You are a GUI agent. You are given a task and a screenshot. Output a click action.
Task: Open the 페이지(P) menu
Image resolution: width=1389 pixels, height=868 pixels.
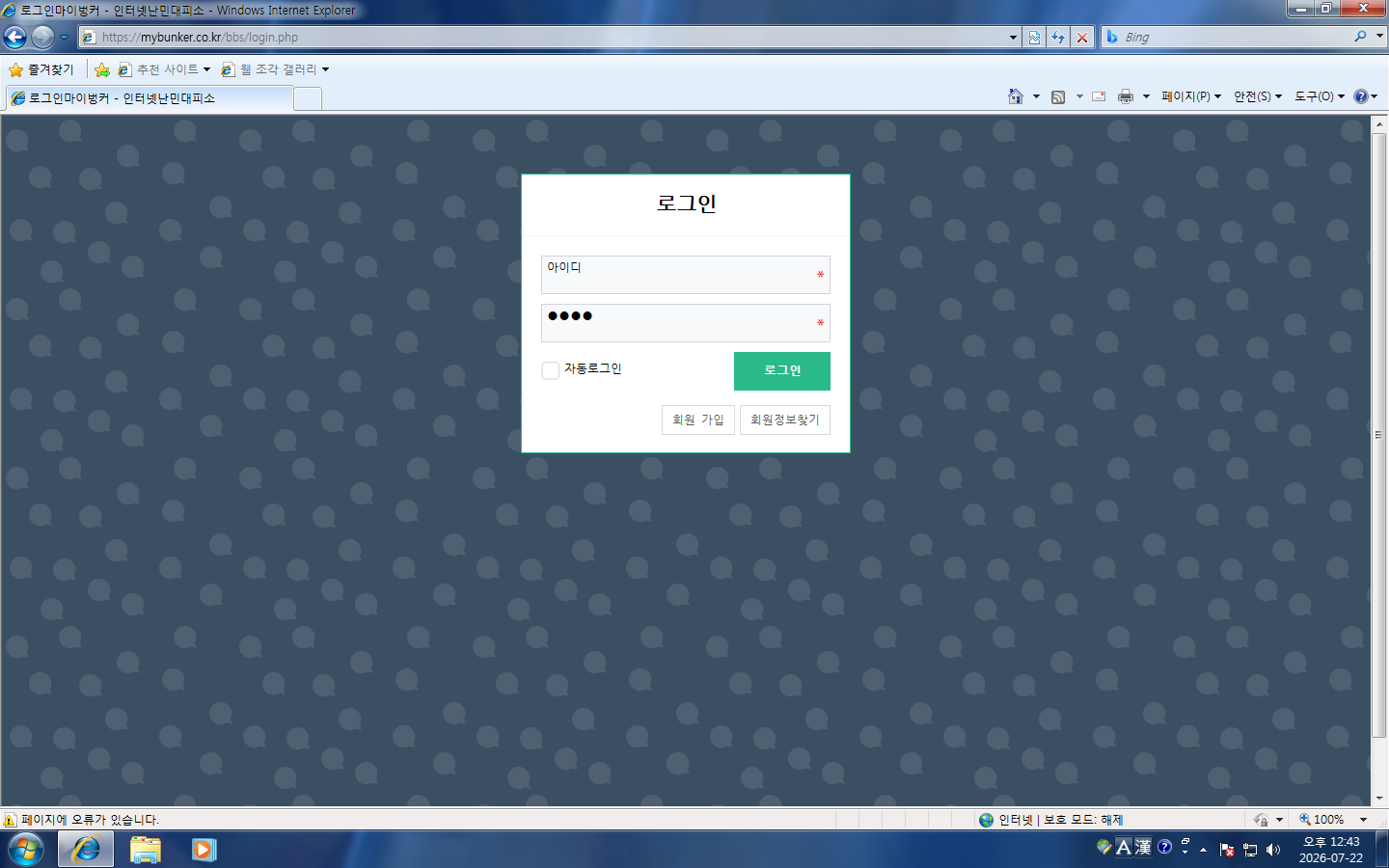click(x=1190, y=96)
